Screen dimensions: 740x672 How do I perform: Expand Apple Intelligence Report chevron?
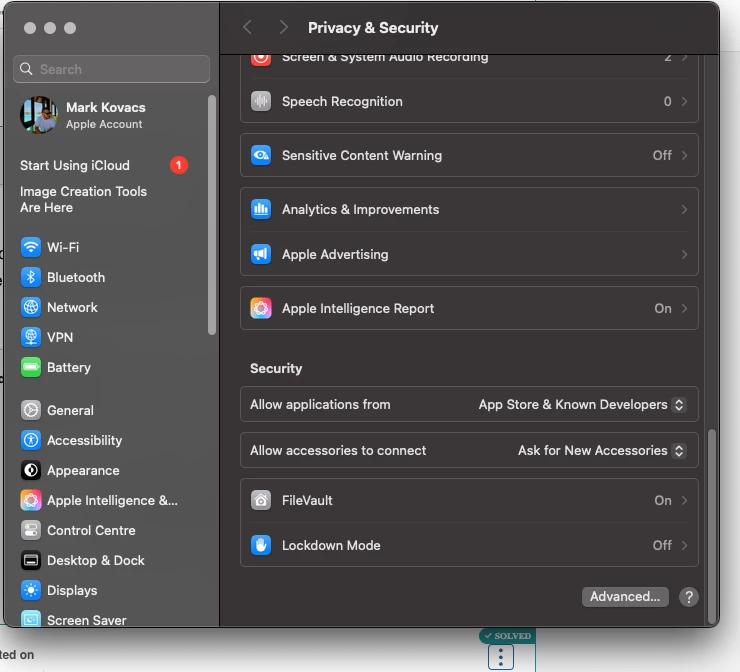[684, 308]
